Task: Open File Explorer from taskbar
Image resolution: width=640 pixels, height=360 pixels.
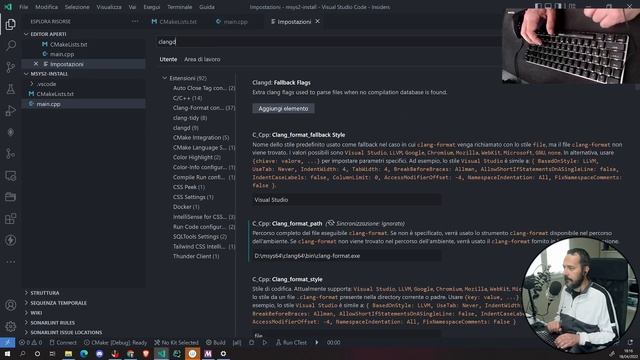Action: [x=68, y=354]
